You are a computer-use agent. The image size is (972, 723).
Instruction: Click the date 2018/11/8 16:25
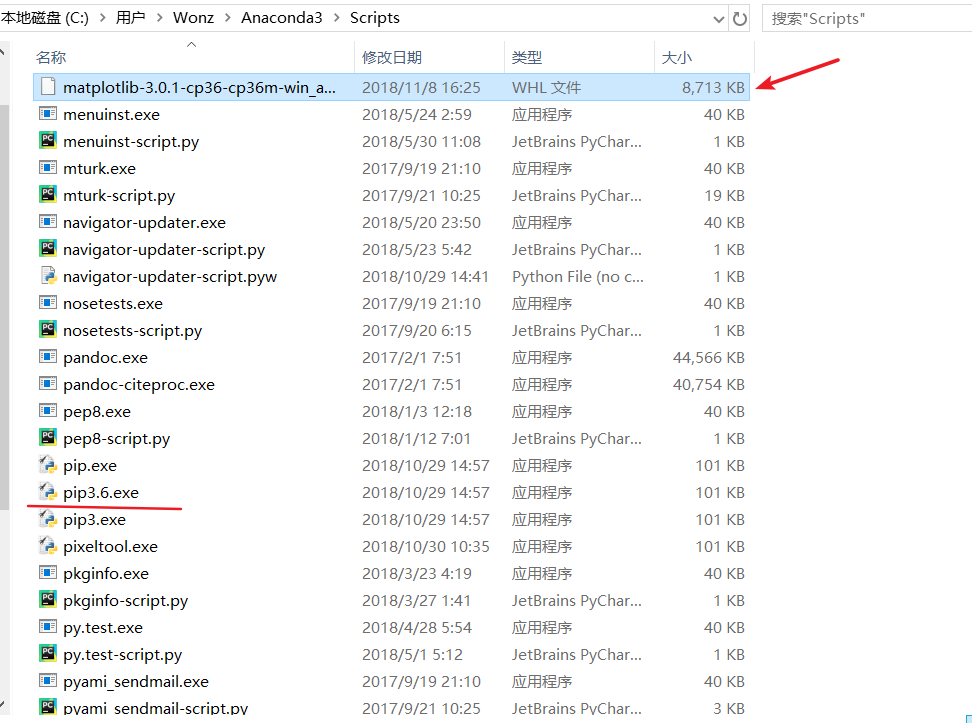(421, 87)
